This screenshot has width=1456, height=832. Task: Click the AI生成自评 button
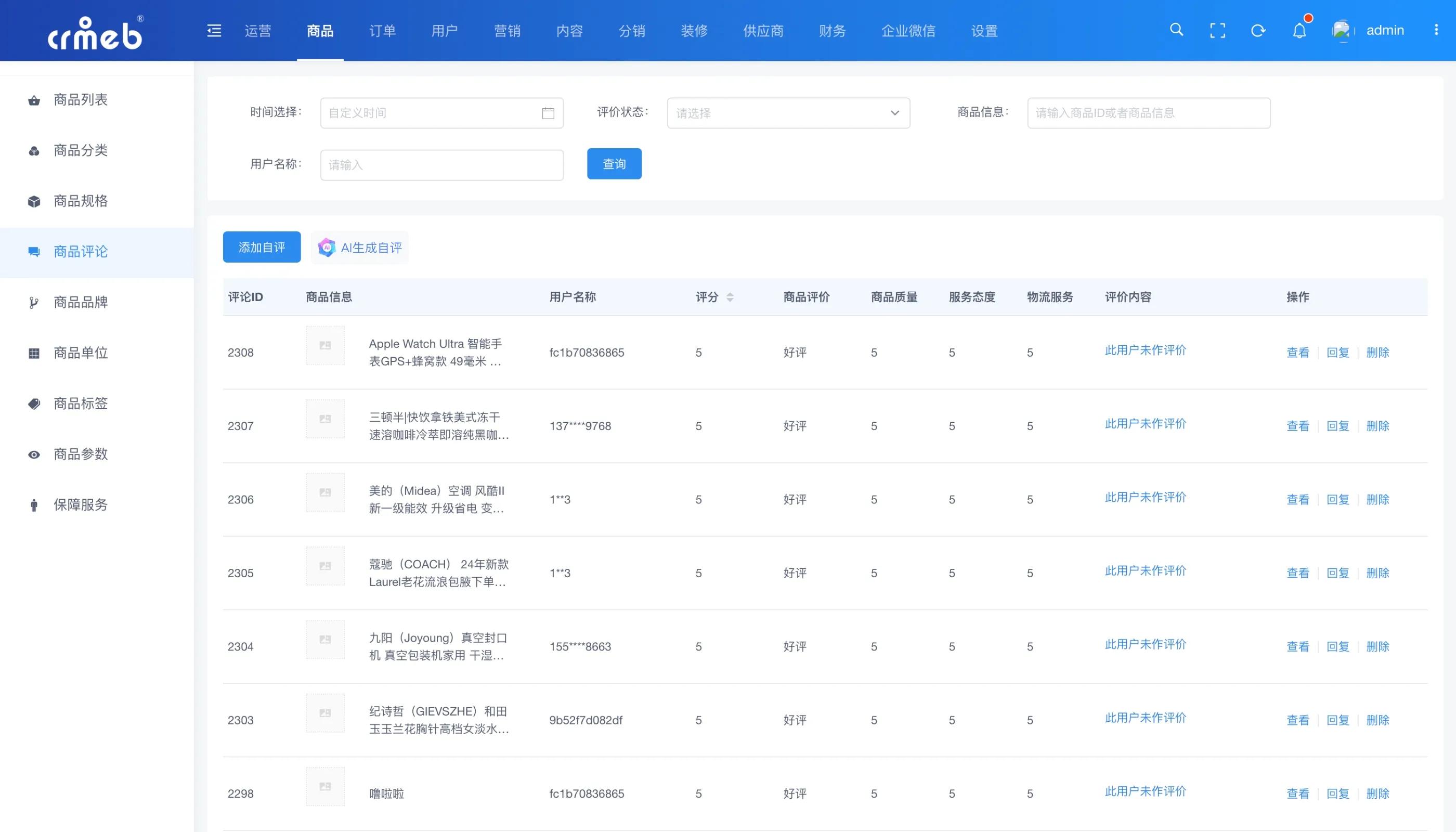point(360,248)
